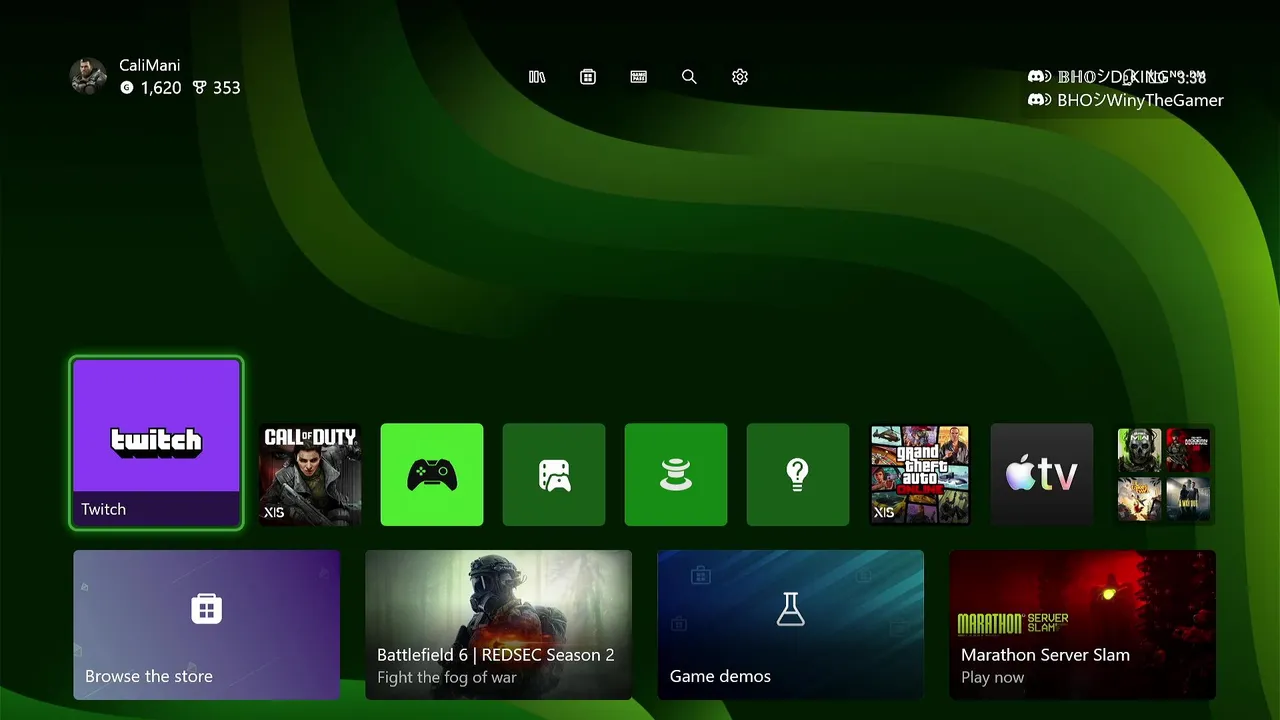Open the CaliMani profile avatar
Viewport: 1280px width, 720px height.
pos(88,76)
